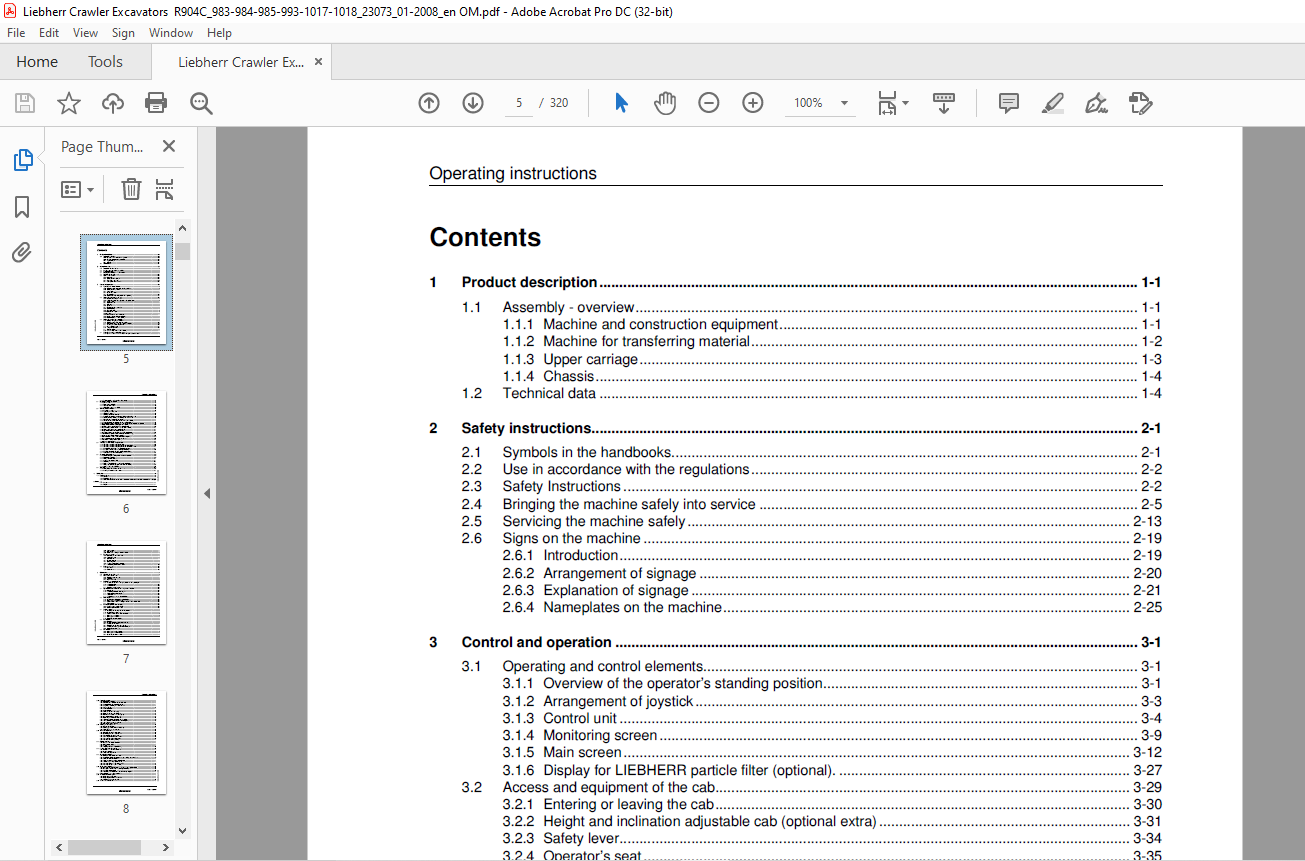Open contents entry 1.2 Technical data
The height and width of the screenshot is (861, 1305).
pyautogui.click(x=811, y=394)
